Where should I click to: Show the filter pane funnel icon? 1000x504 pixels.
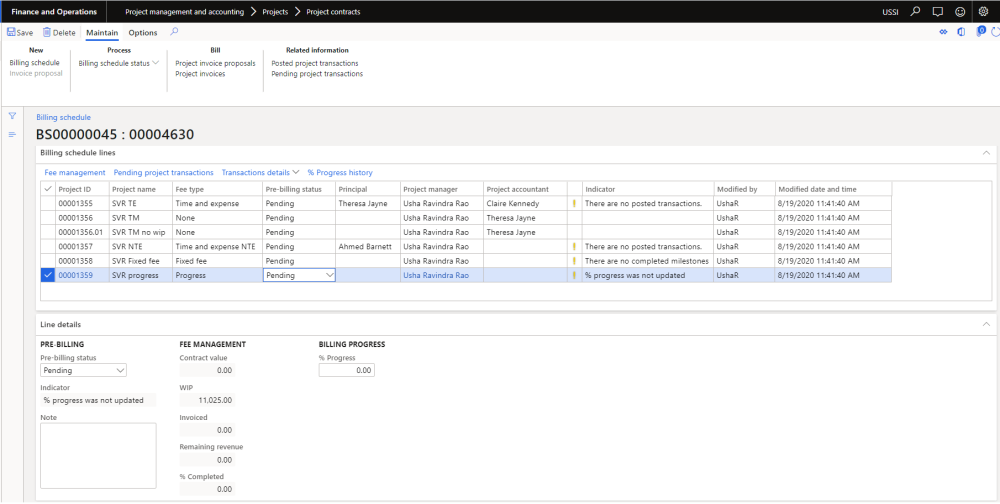click(x=13, y=116)
